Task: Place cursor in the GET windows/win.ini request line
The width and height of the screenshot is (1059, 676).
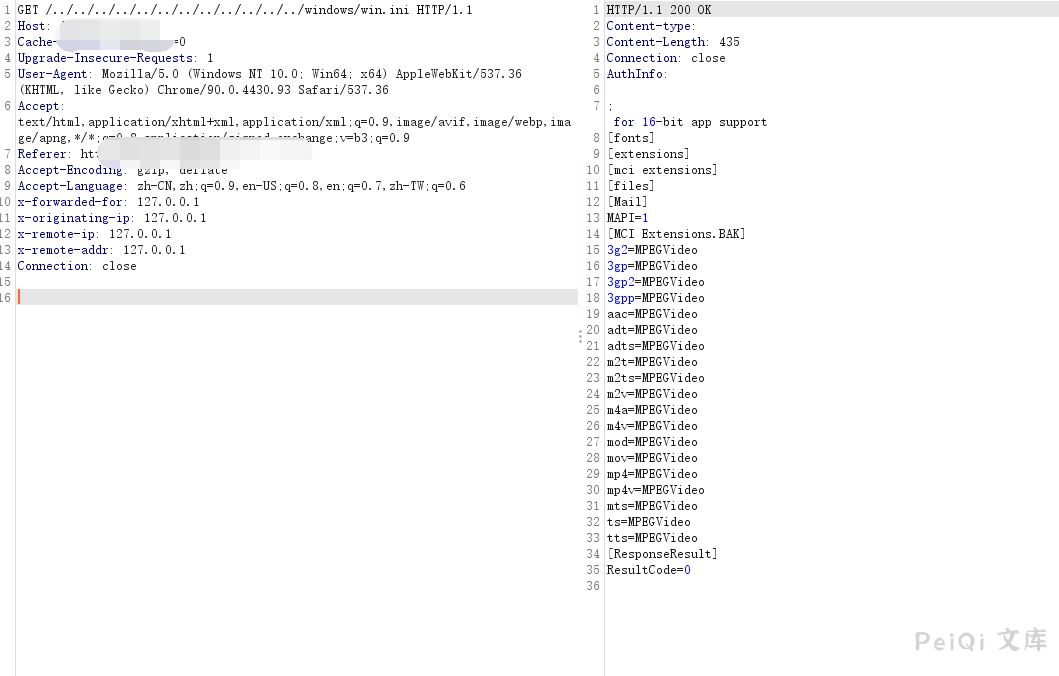Action: pyautogui.click(x=244, y=10)
